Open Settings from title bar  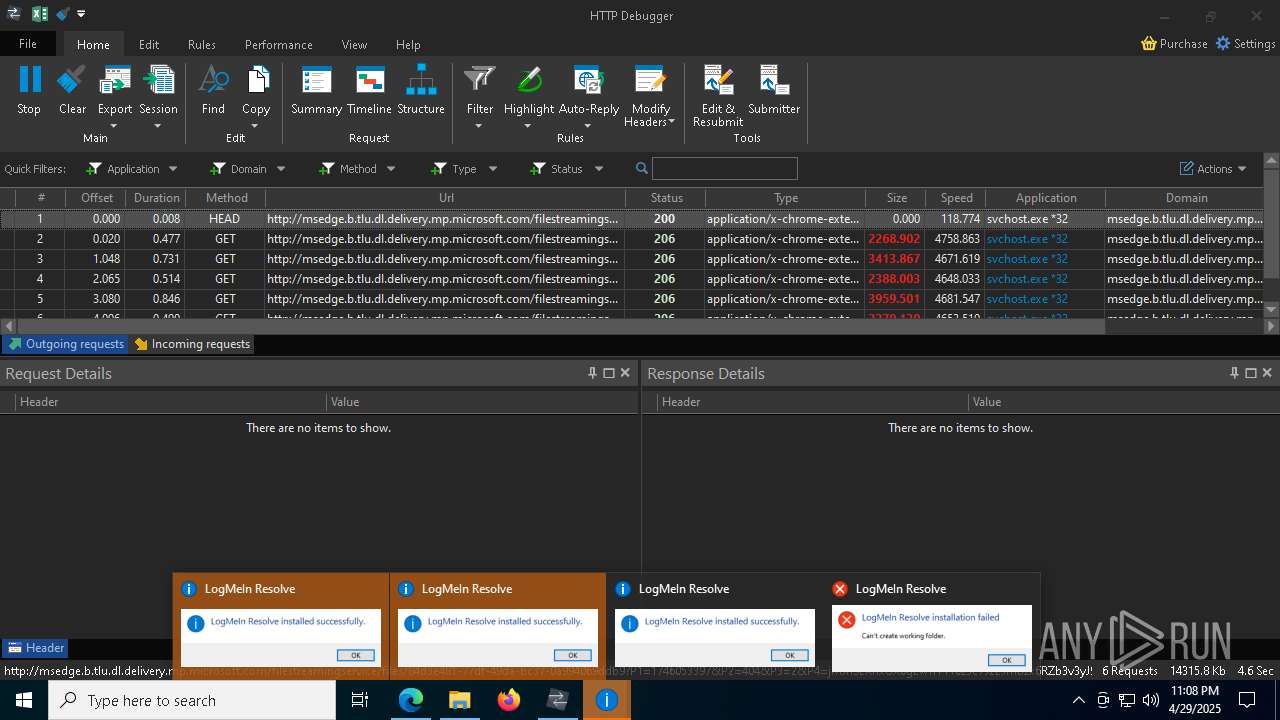click(x=1245, y=44)
